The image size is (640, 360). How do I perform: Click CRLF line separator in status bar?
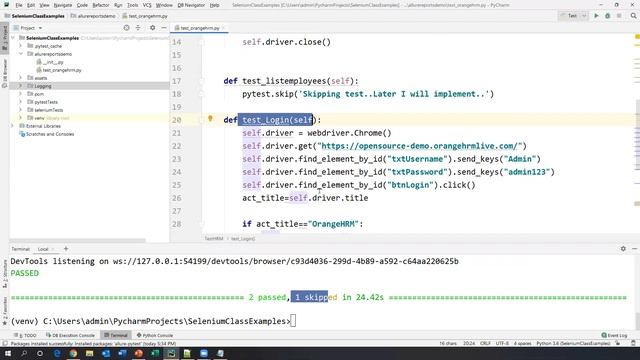pyautogui.click(x=485, y=344)
